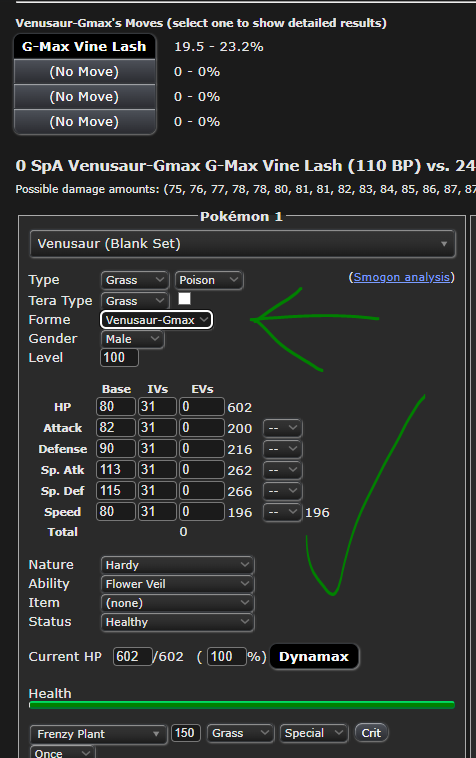The height and width of the screenshot is (758, 476).
Task: Click the Sp. Def base stat field
Action: pyautogui.click(x=116, y=491)
